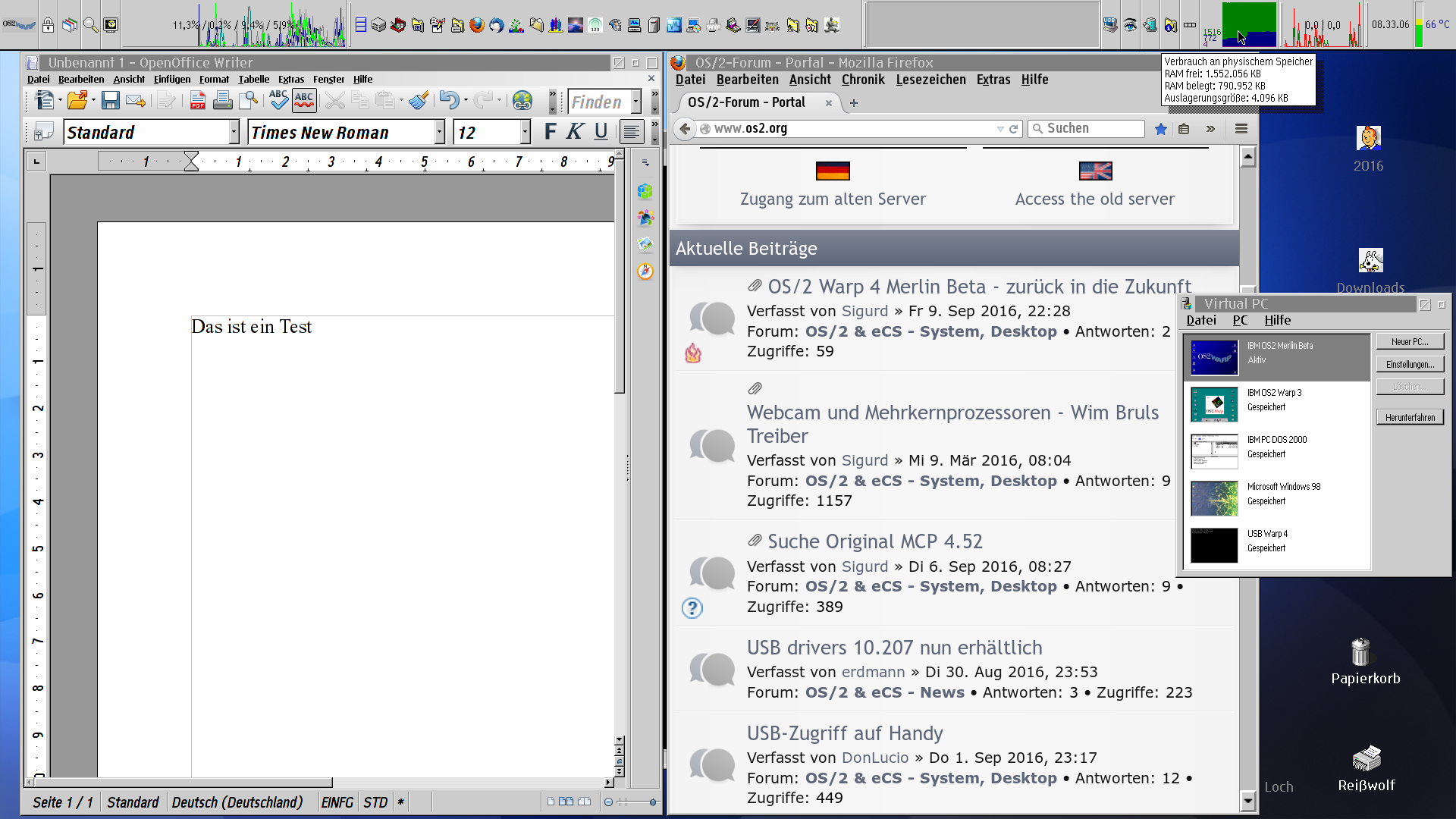Image resolution: width=1456 pixels, height=819 pixels.
Task: Click the Writer horizontal scrollbar
Action: coord(319,782)
